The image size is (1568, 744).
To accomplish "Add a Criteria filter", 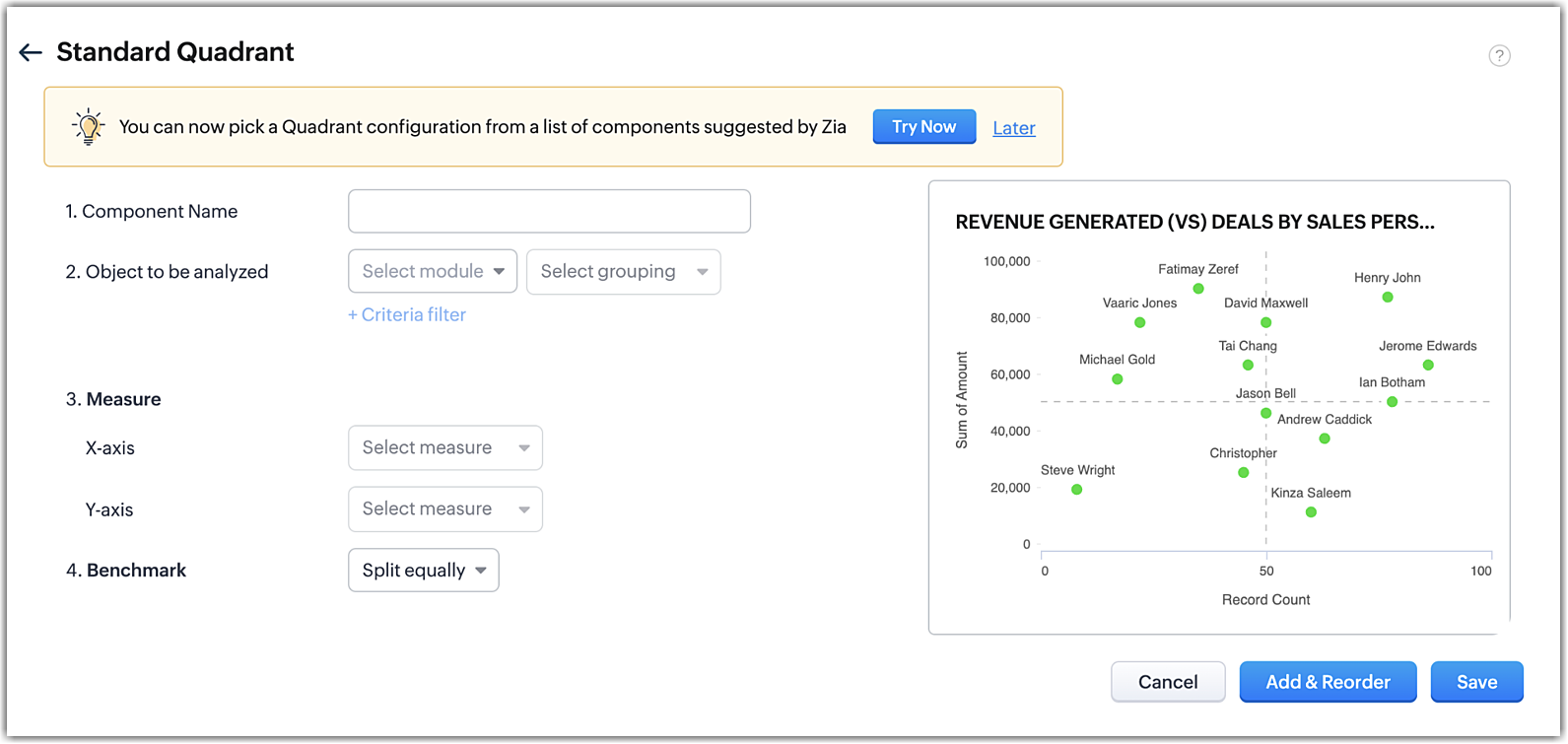I will coord(407,315).
